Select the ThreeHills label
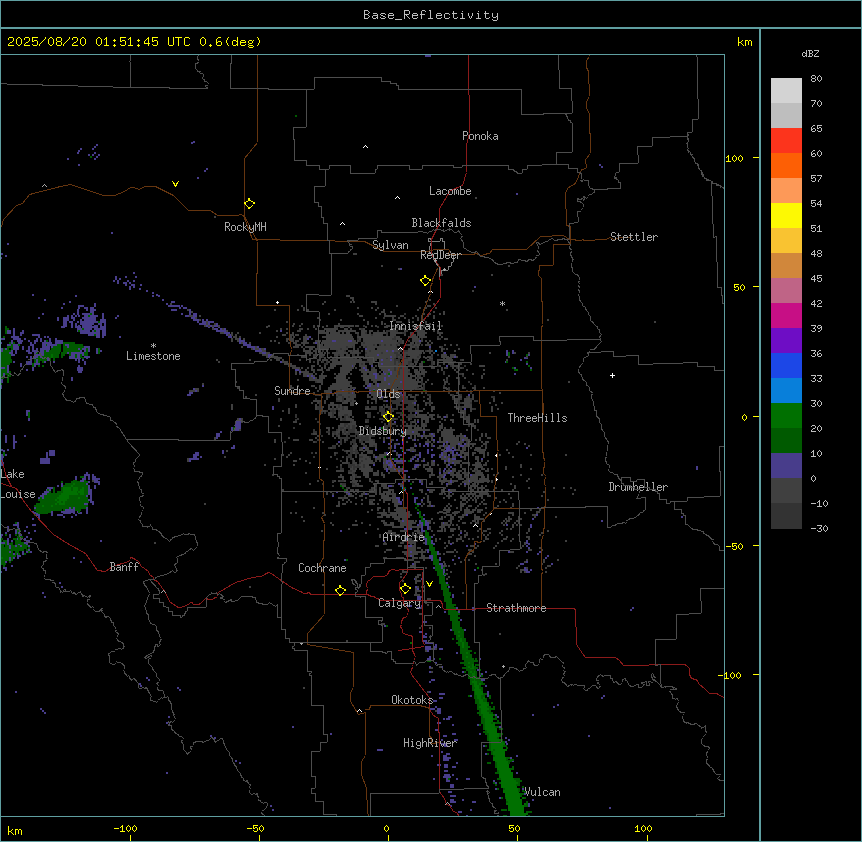862x842 pixels. click(x=537, y=418)
